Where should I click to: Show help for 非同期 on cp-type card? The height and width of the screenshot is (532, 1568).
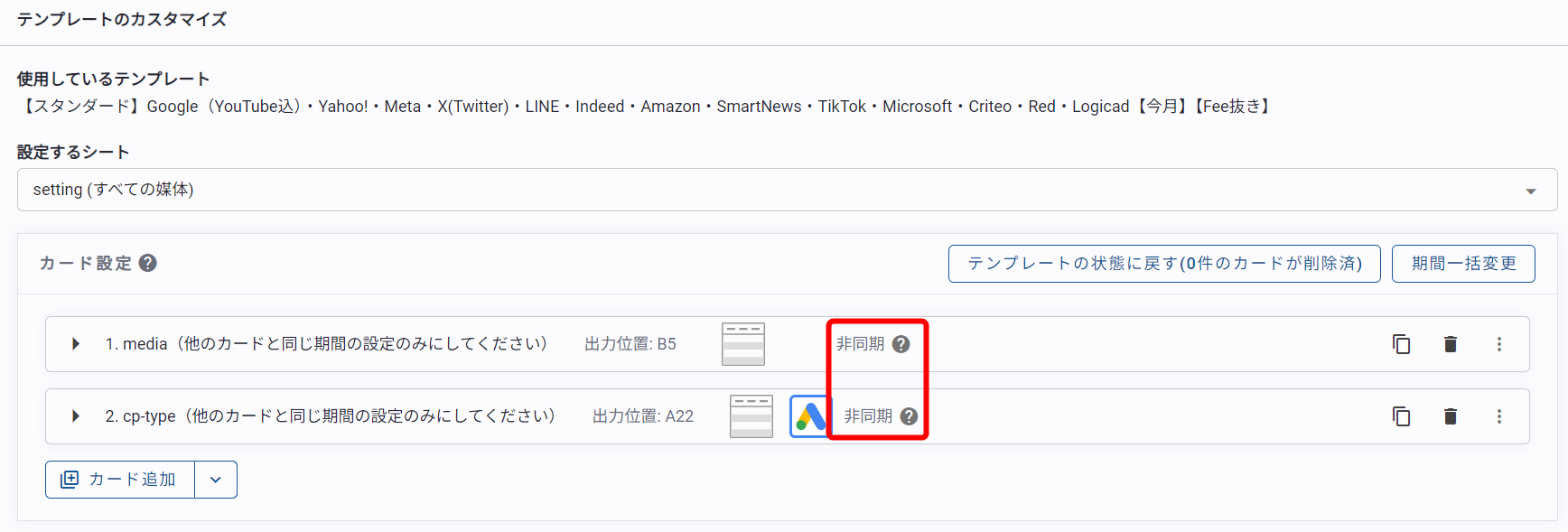(909, 416)
